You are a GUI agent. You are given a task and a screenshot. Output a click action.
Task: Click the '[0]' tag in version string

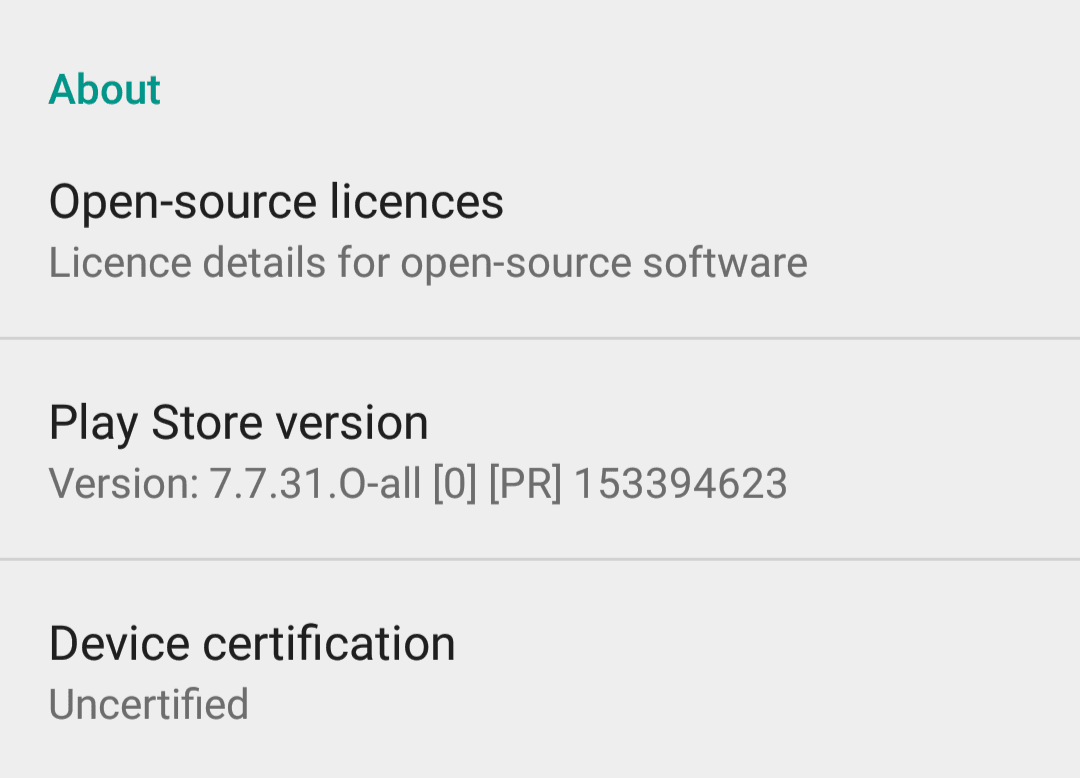(x=455, y=483)
